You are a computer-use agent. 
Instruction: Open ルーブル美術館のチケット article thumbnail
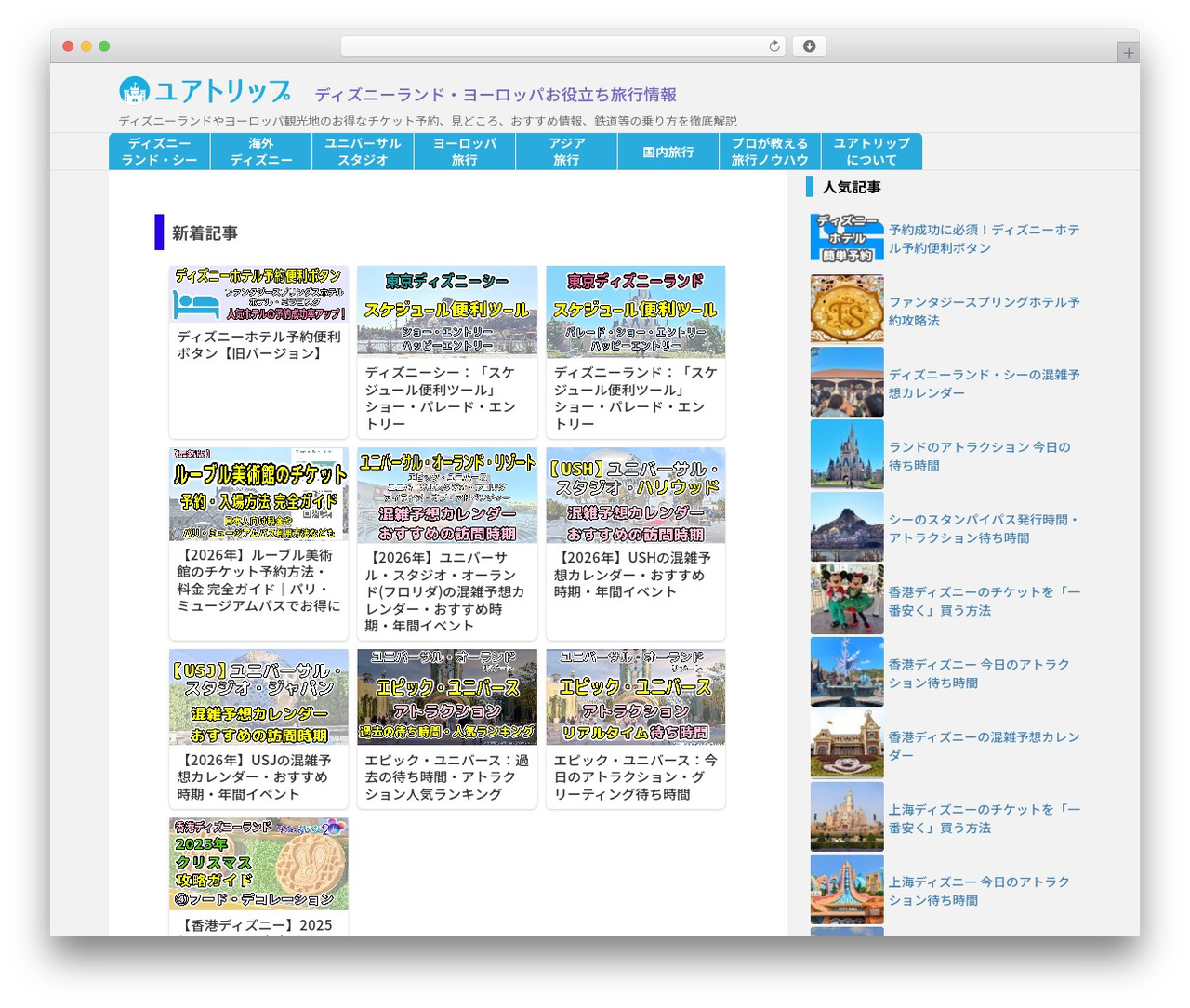point(258,494)
